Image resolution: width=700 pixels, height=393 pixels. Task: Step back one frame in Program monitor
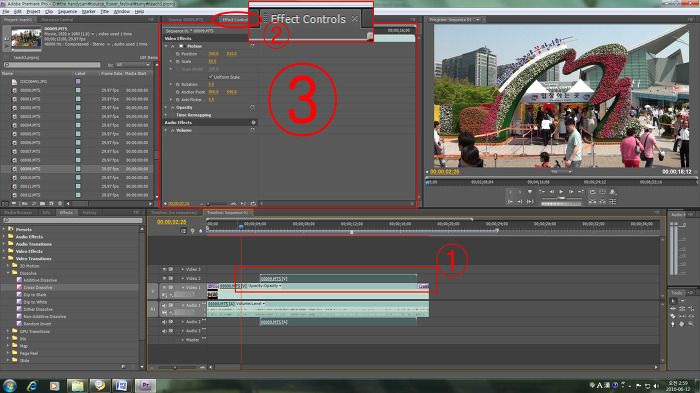552,192
